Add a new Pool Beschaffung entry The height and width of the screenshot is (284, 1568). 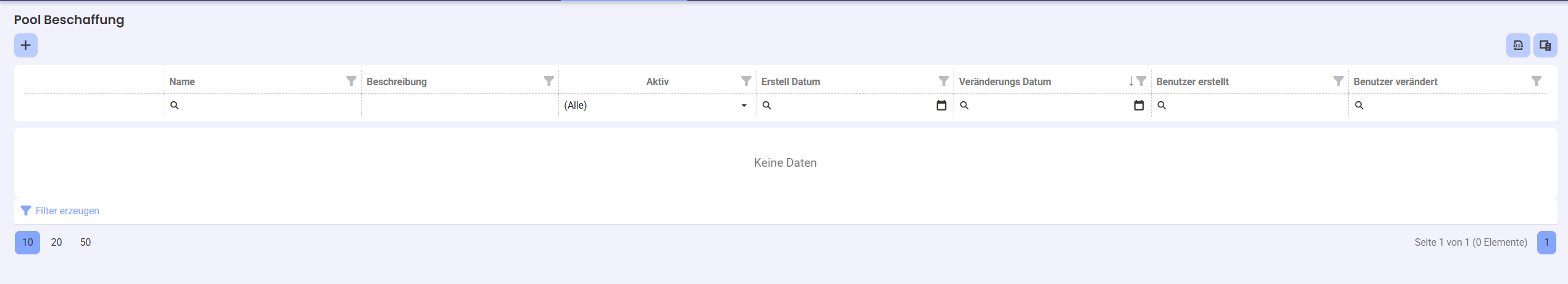click(26, 45)
